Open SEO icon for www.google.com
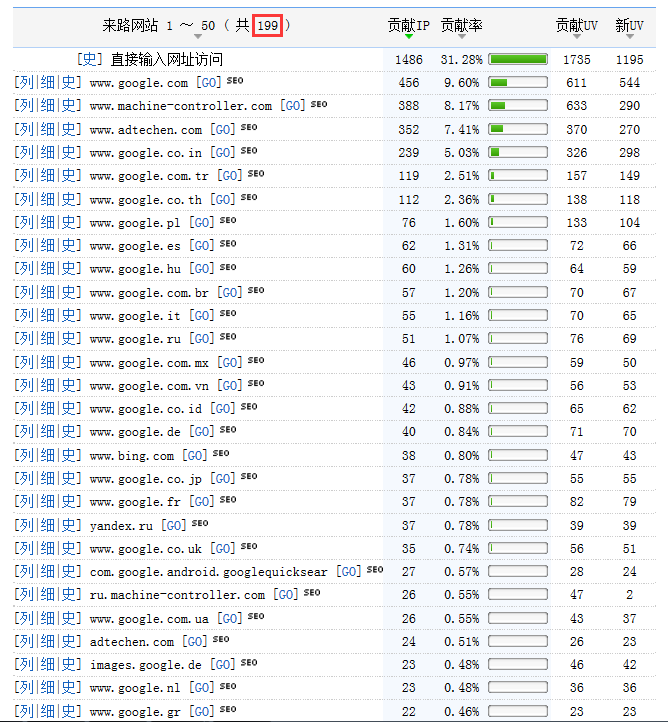Screen dimensions: 668x722 click(x=235, y=81)
